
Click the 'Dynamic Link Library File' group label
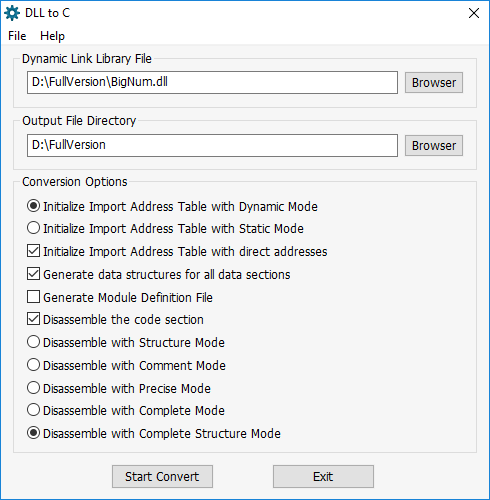[x=87, y=59]
